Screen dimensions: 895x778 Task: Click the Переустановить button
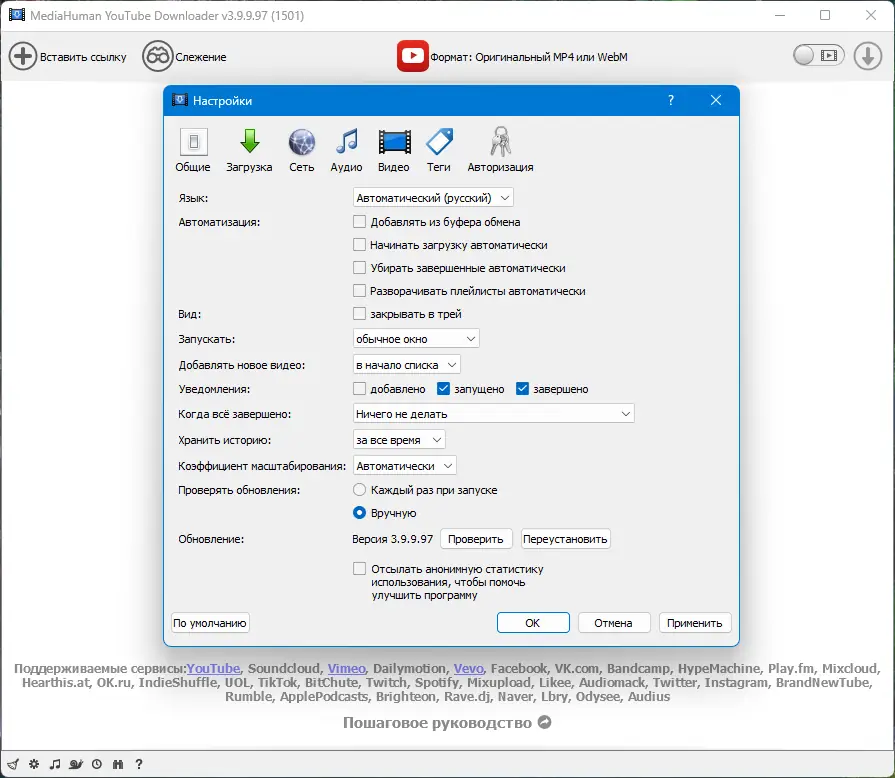click(x=565, y=539)
